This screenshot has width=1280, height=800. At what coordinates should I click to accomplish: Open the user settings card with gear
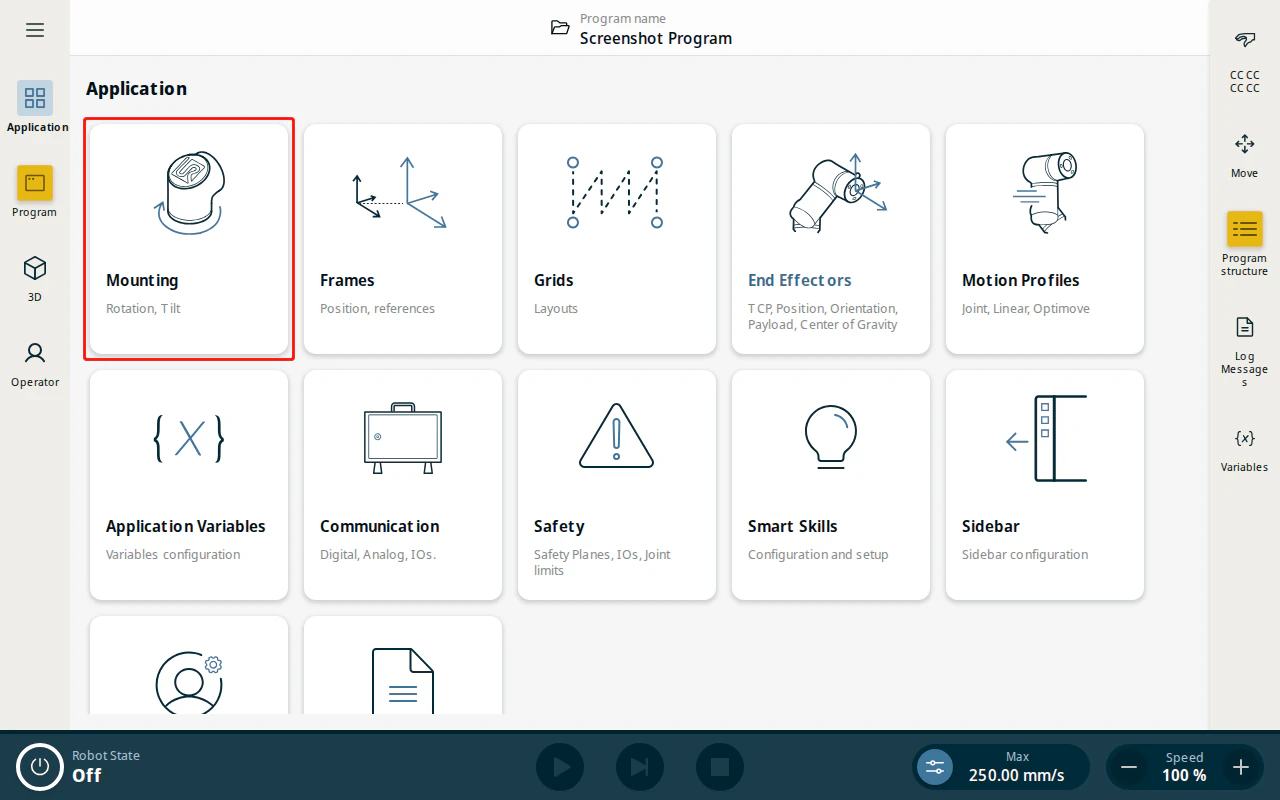pyautogui.click(x=189, y=665)
